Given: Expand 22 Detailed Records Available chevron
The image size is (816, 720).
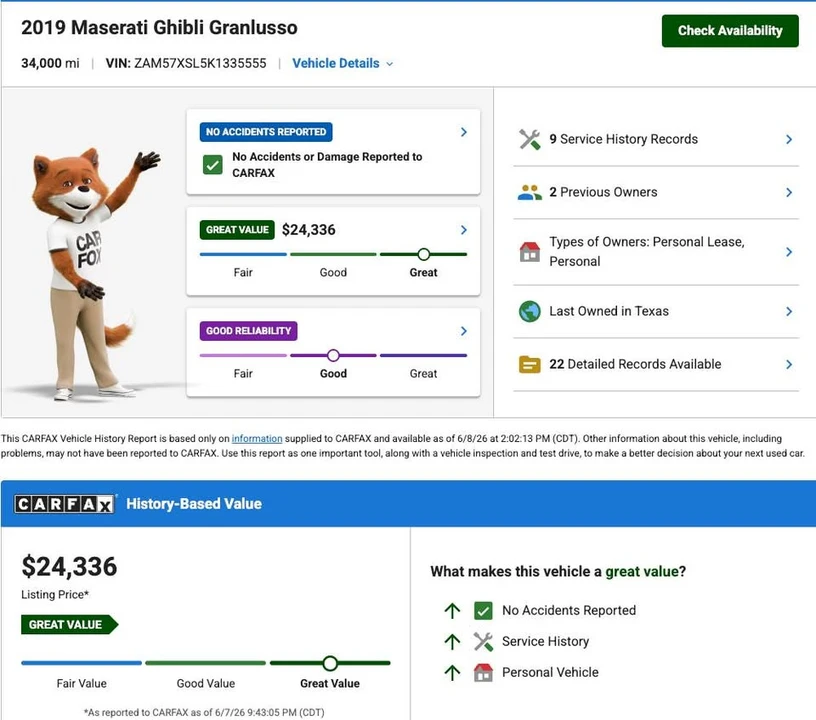Looking at the screenshot, I should (789, 365).
